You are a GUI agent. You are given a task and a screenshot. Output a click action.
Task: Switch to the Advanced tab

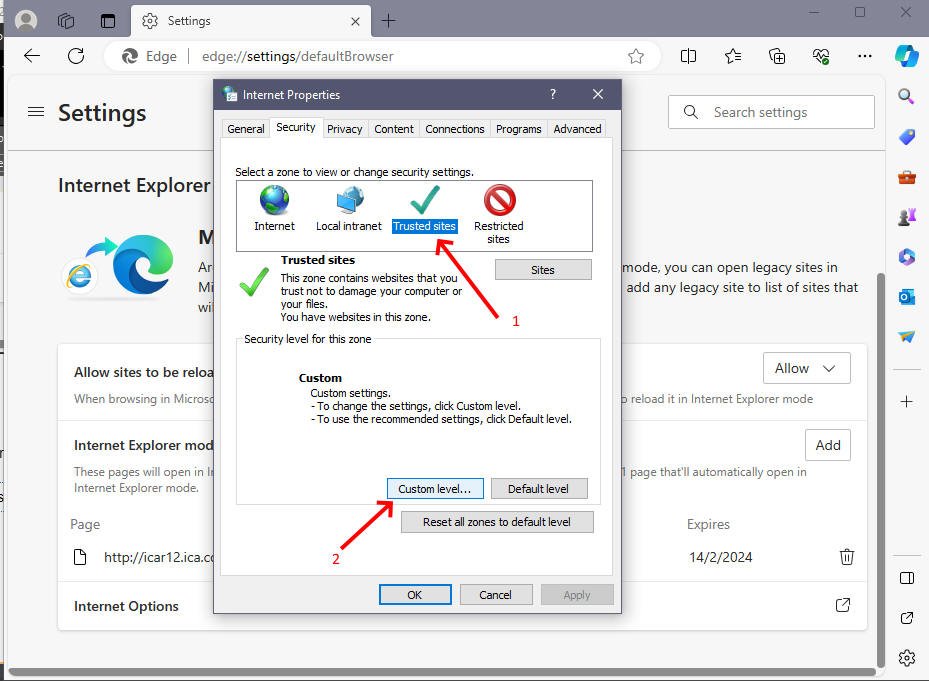[577, 129]
